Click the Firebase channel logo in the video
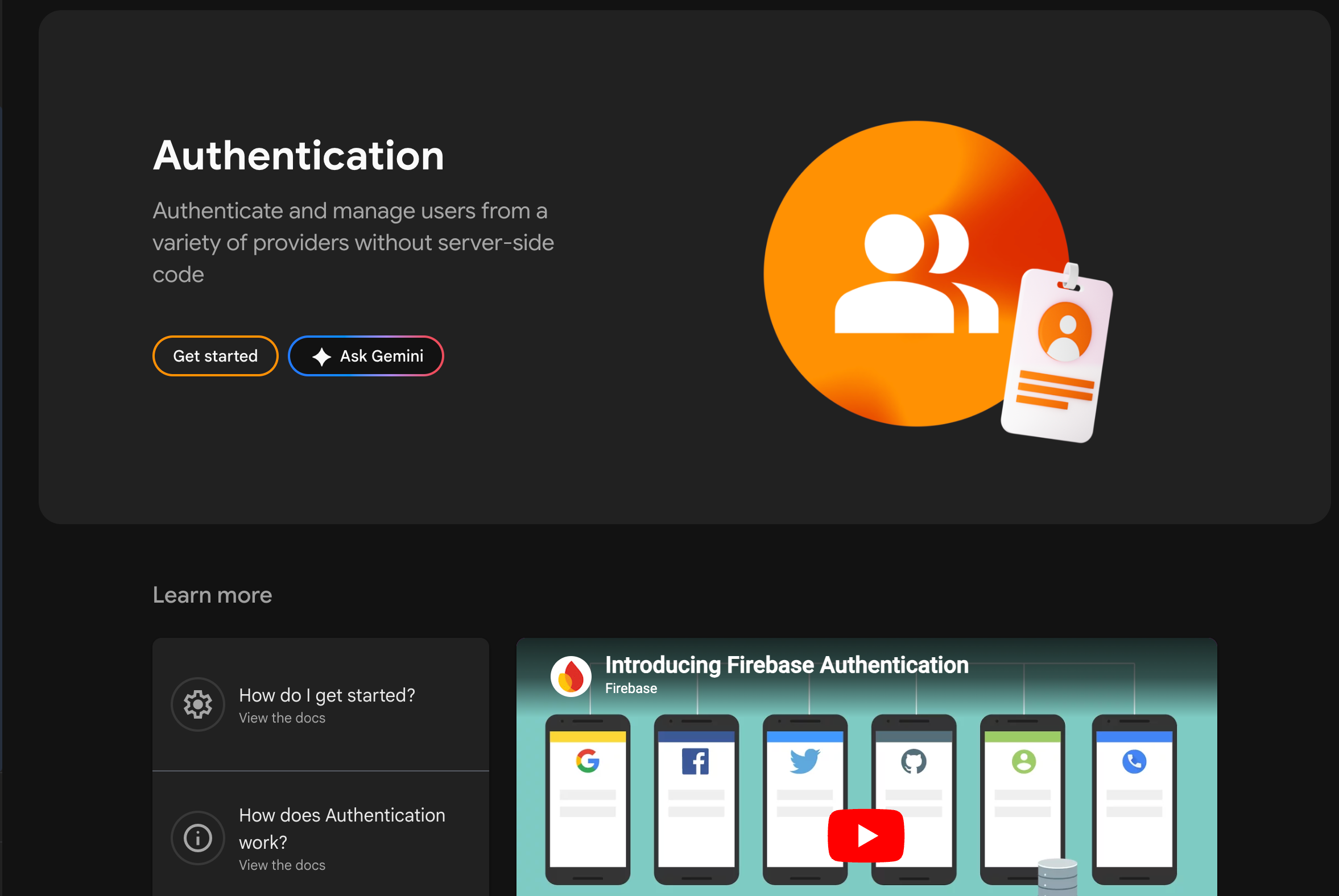 (x=571, y=677)
